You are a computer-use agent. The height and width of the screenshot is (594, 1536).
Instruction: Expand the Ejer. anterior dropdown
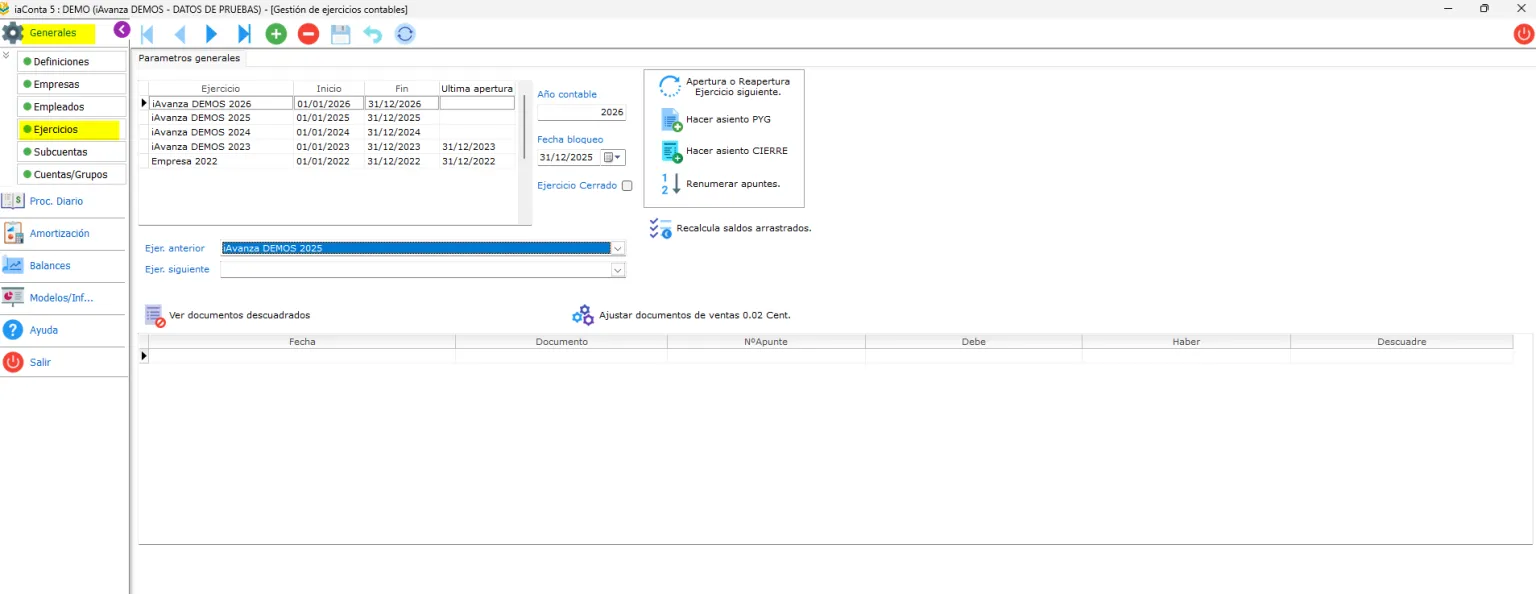pos(618,248)
